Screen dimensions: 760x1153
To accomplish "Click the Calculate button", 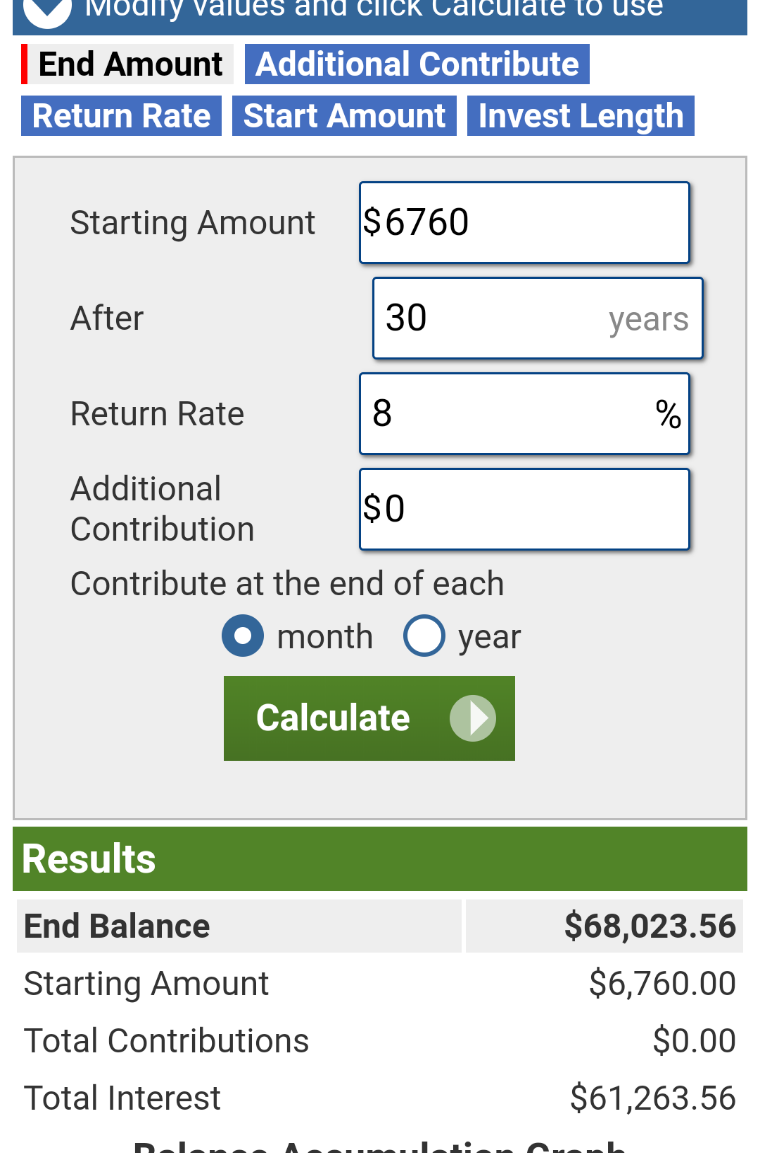I will click(x=369, y=718).
